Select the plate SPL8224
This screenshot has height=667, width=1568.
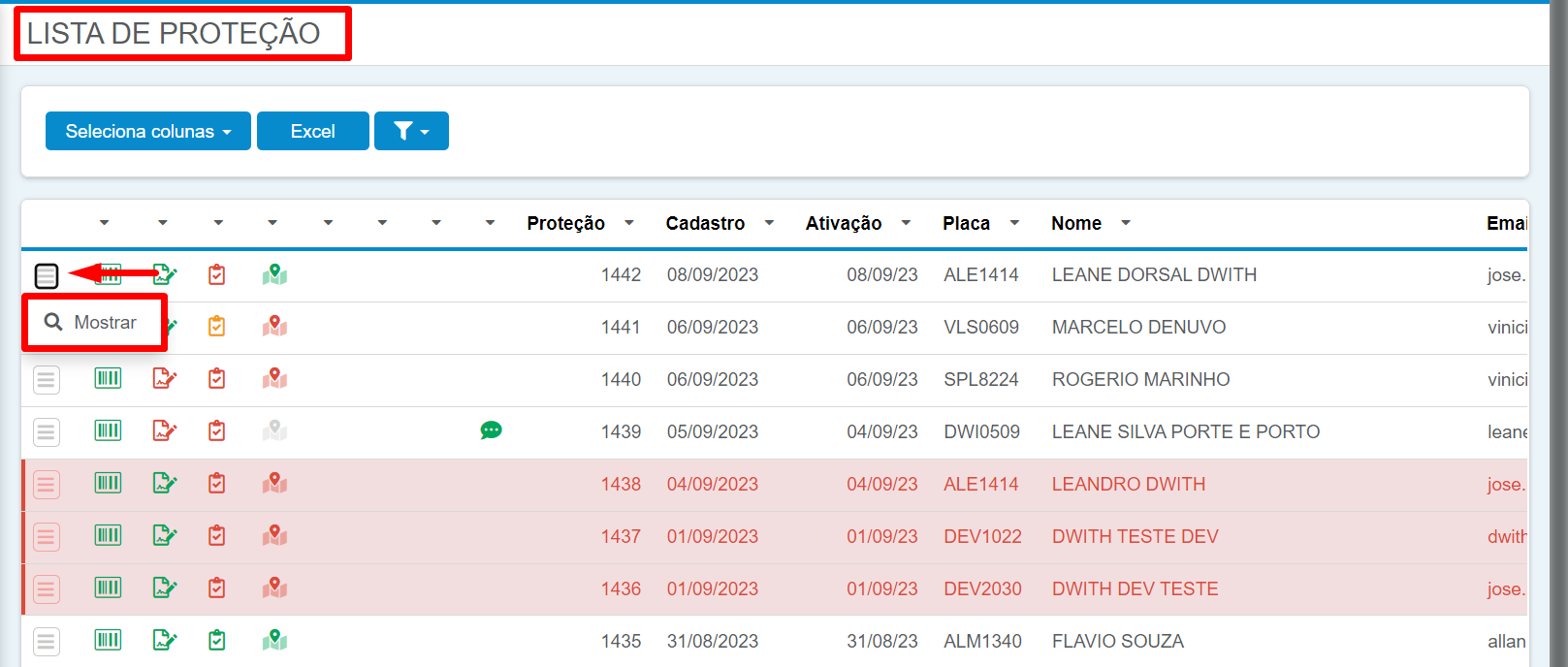981,379
